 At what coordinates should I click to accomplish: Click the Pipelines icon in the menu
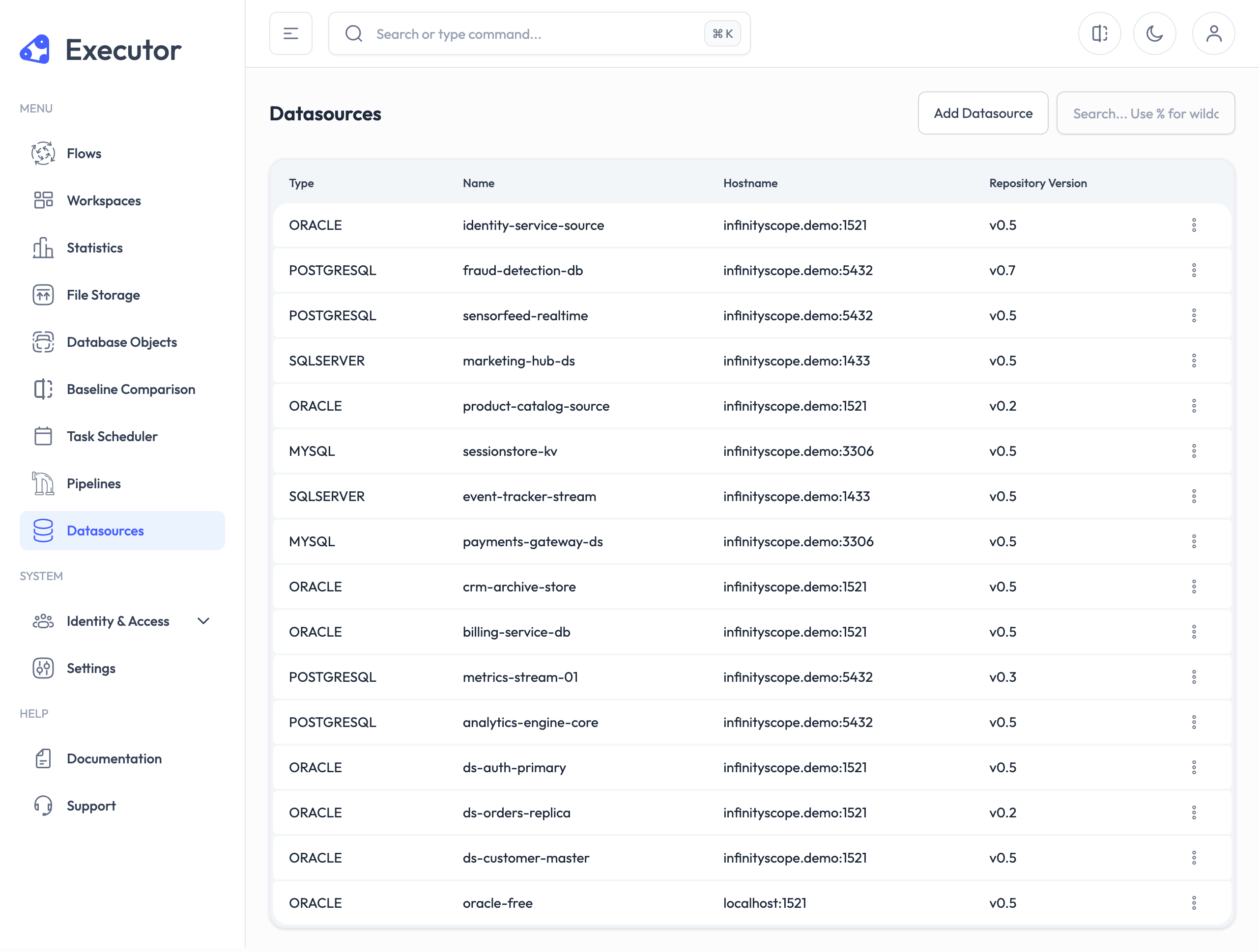tap(43, 484)
